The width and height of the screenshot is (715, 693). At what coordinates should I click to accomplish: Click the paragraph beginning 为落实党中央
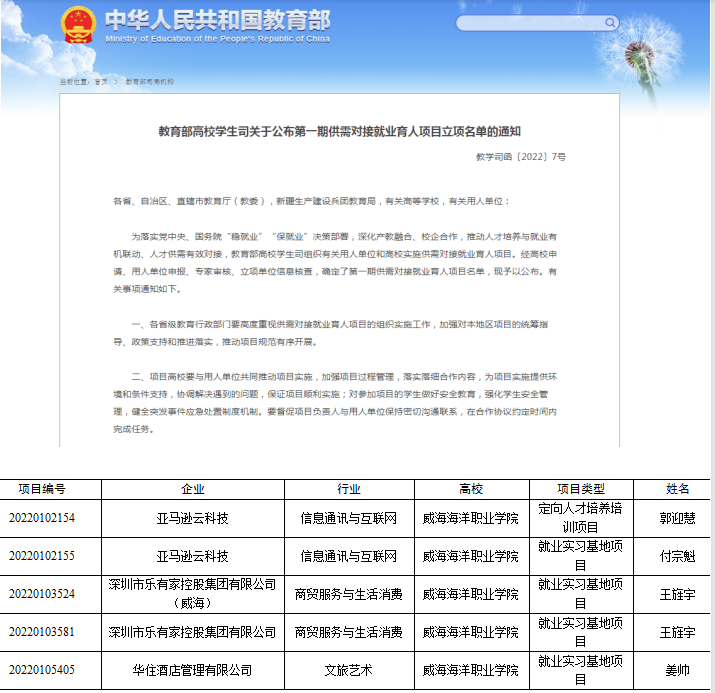[335, 263]
